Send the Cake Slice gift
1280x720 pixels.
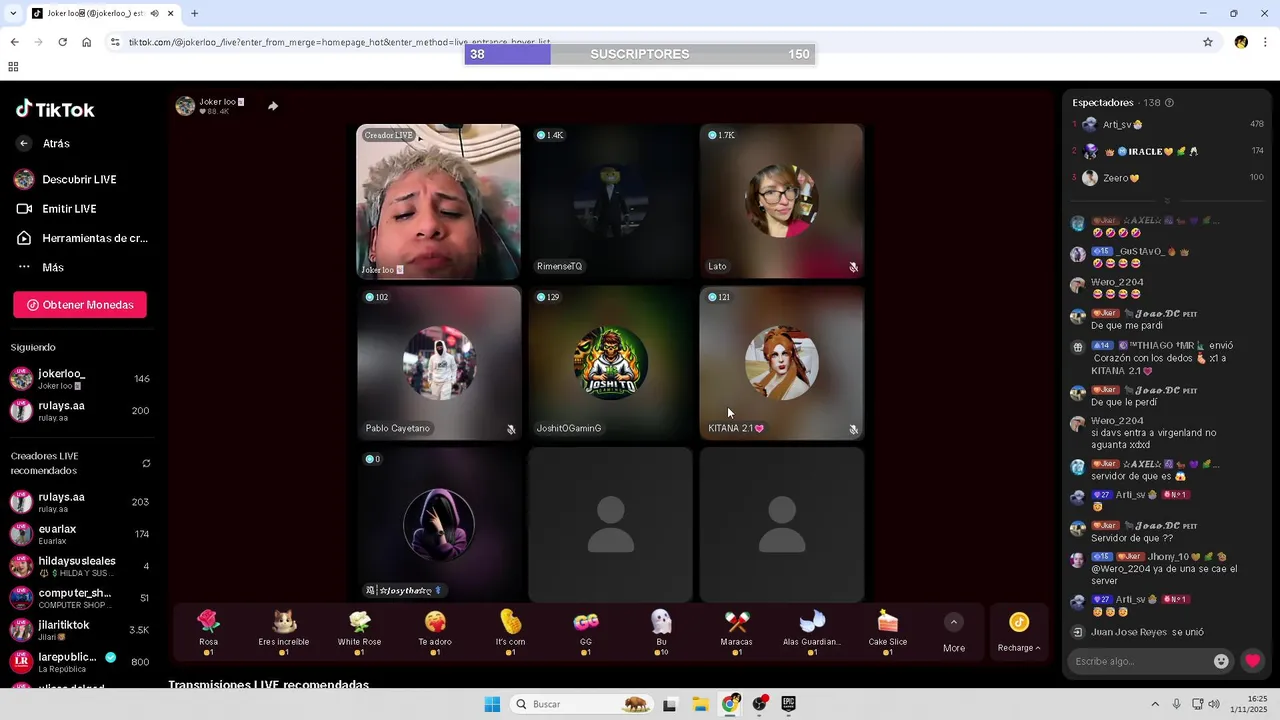tap(888, 632)
